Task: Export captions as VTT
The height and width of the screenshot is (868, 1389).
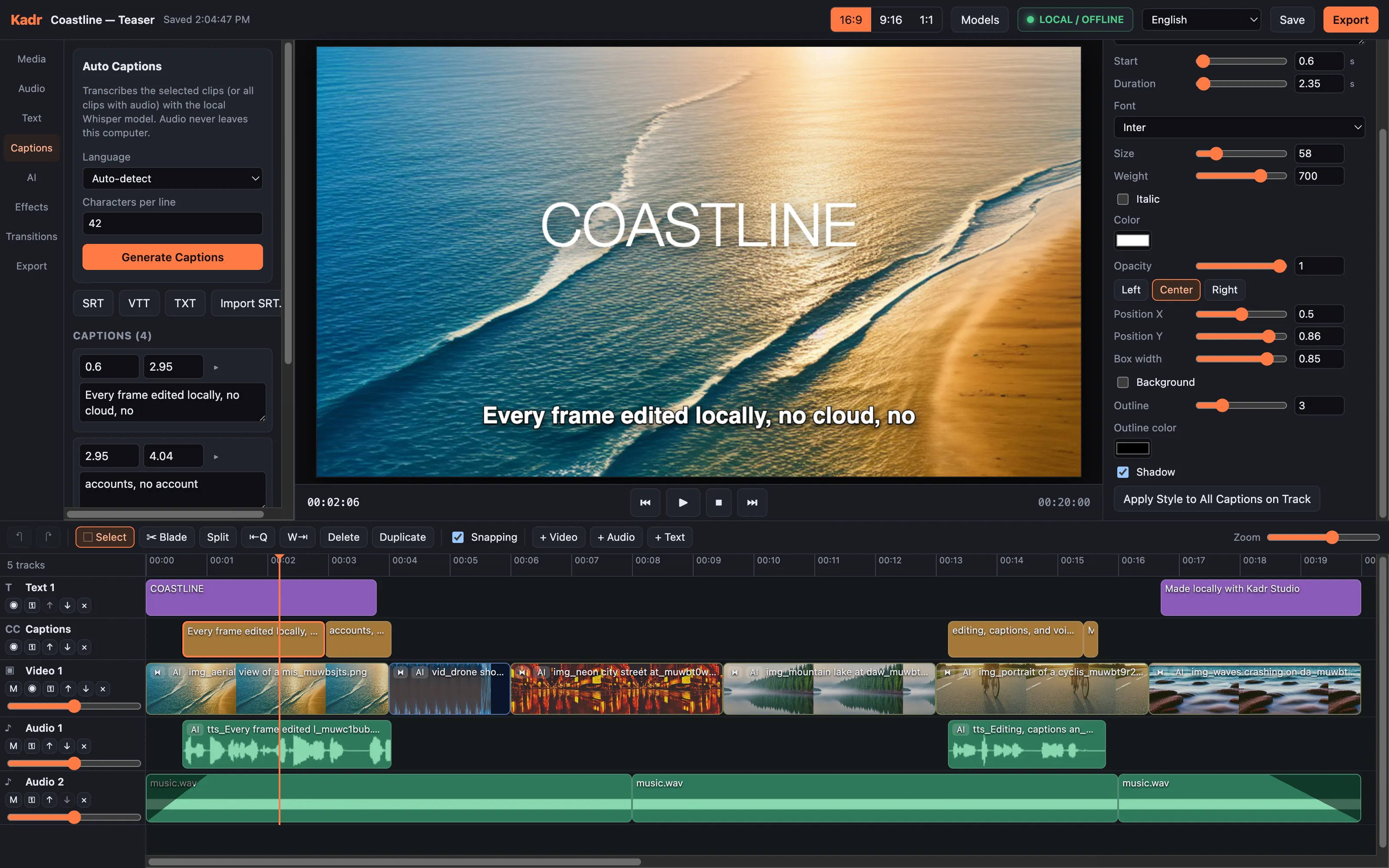Action: (x=139, y=303)
